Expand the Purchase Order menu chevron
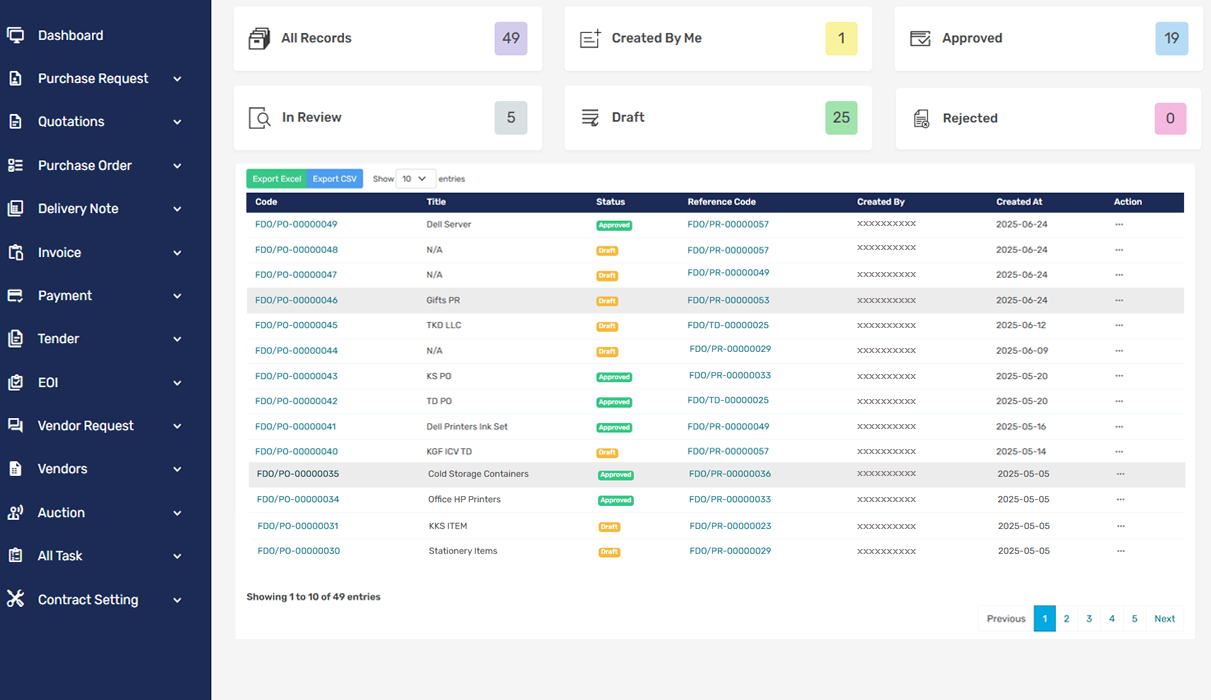The width and height of the screenshot is (1211, 700). (x=177, y=166)
